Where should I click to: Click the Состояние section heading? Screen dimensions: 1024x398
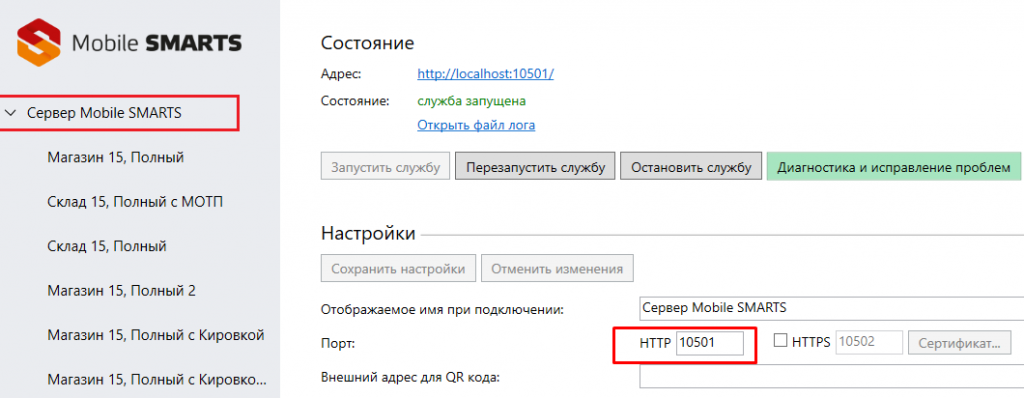[x=368, y=43]
